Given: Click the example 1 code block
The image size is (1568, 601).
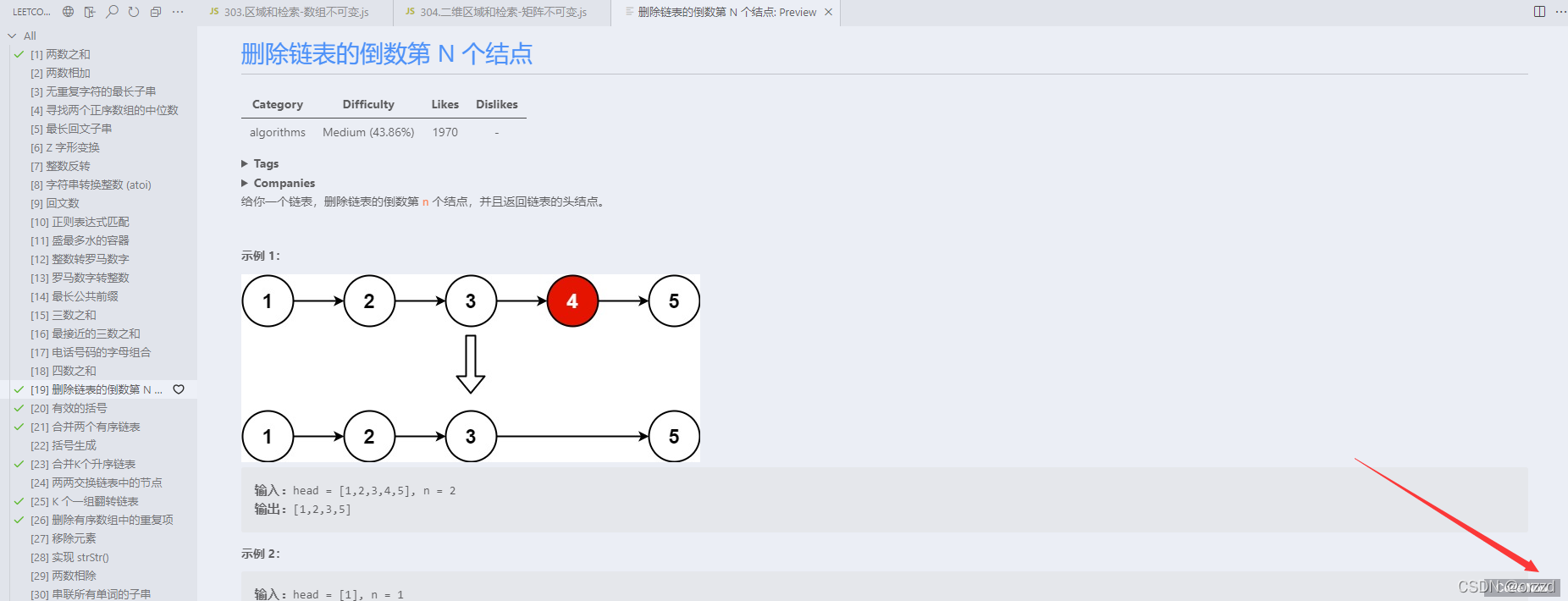Looking at the screenshot, I should click(x=885, y=499).
